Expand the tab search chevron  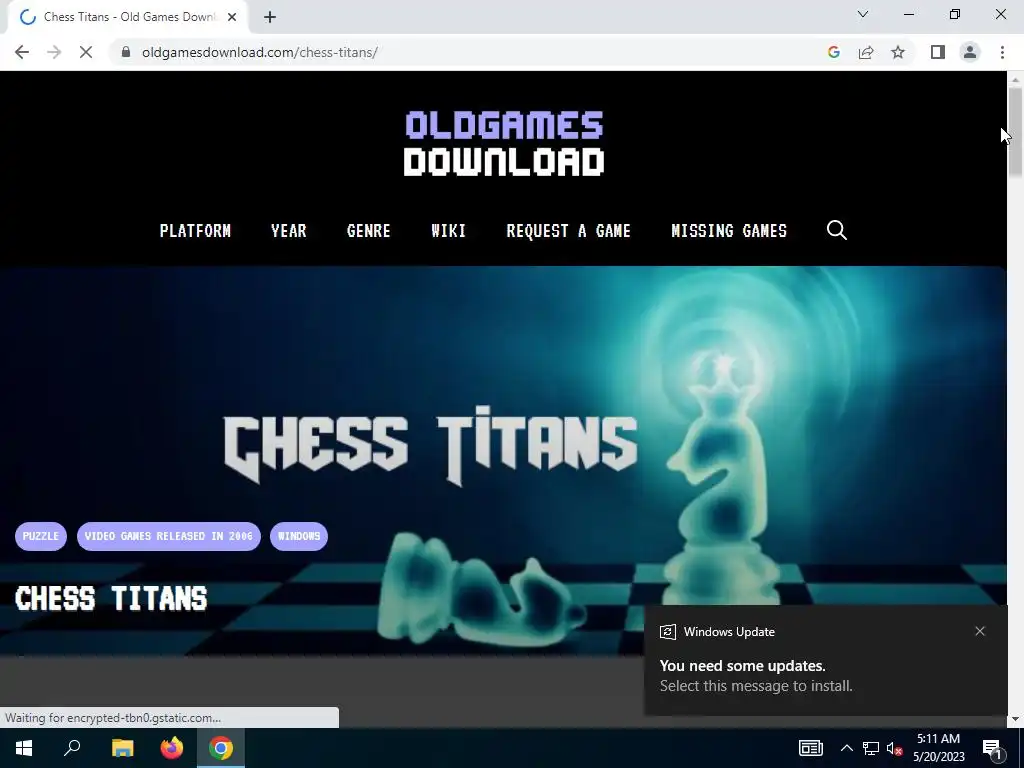tap(863, 14)
